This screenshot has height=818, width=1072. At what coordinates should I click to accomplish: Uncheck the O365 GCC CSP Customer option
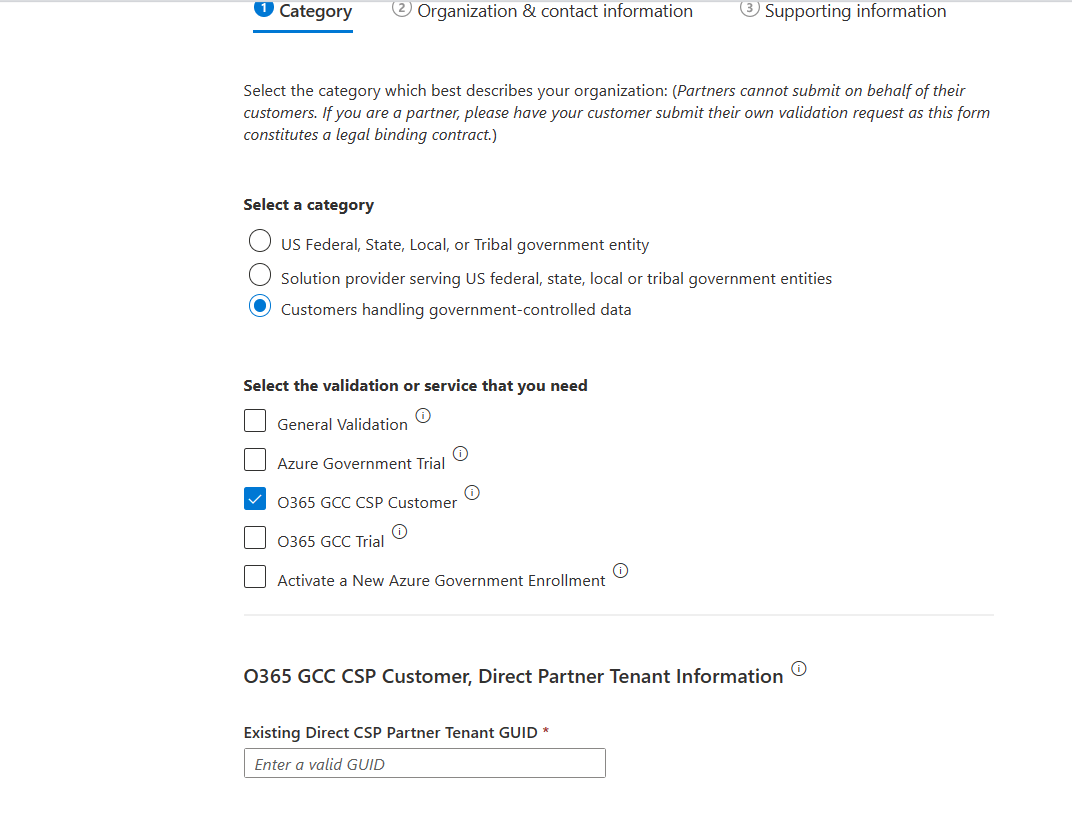[255, 498]
